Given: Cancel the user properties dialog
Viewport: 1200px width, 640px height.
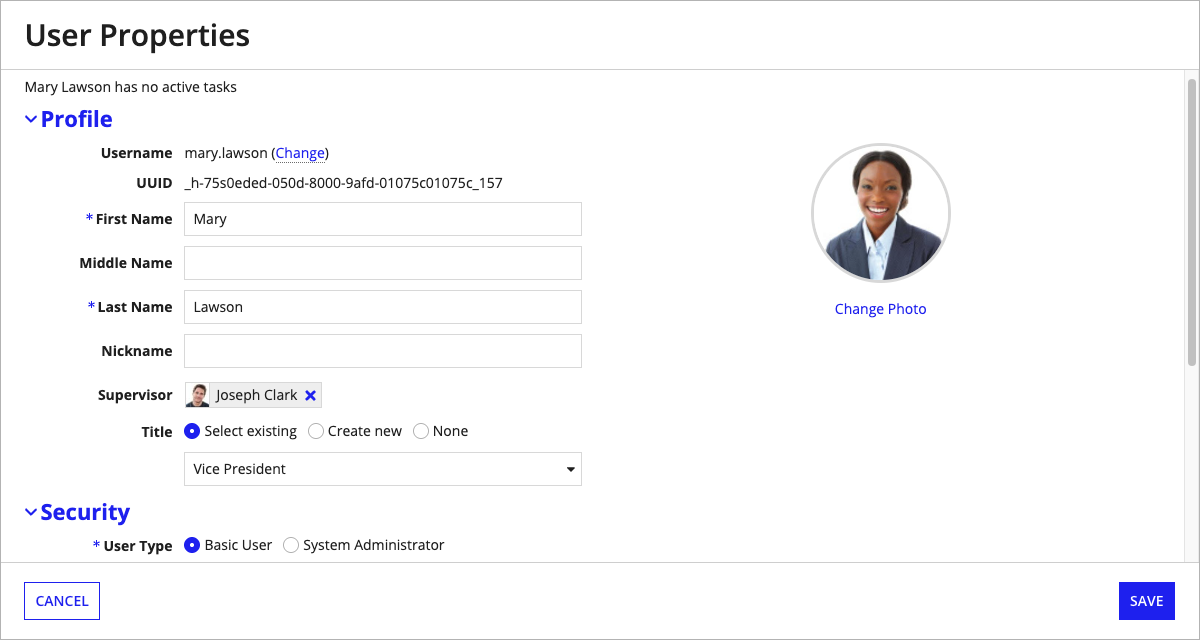Looking at the screenshot, I should [x=62, y=601].
